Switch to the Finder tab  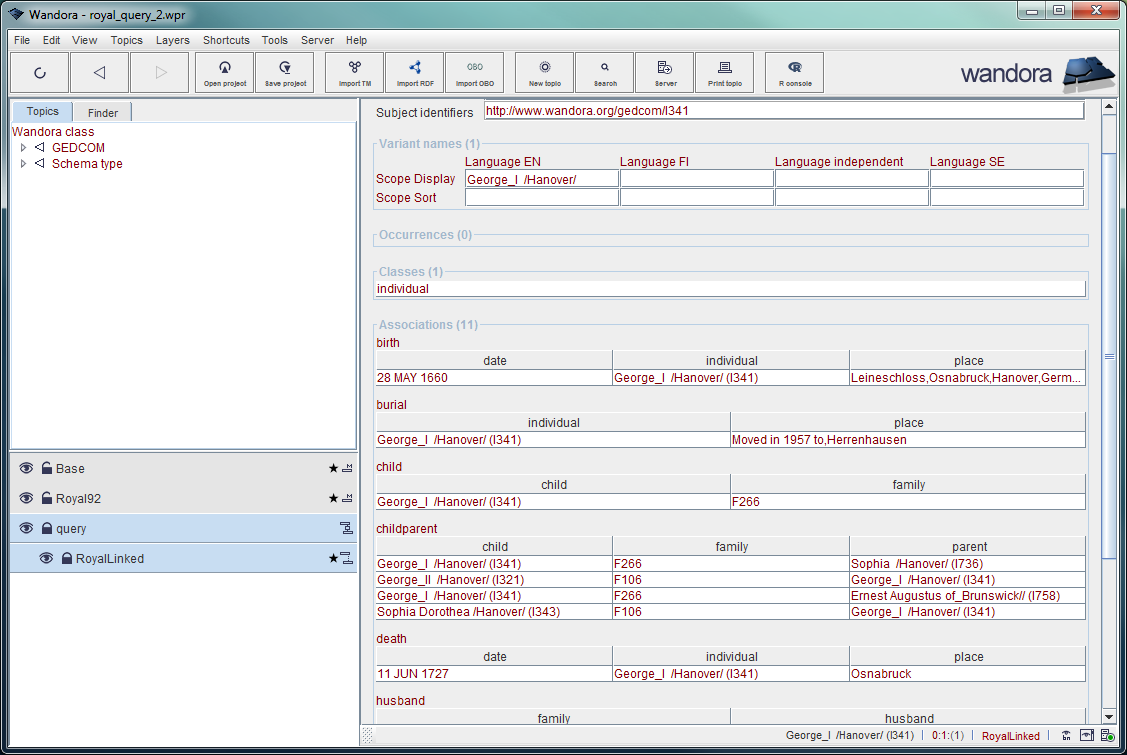point(102,113)
